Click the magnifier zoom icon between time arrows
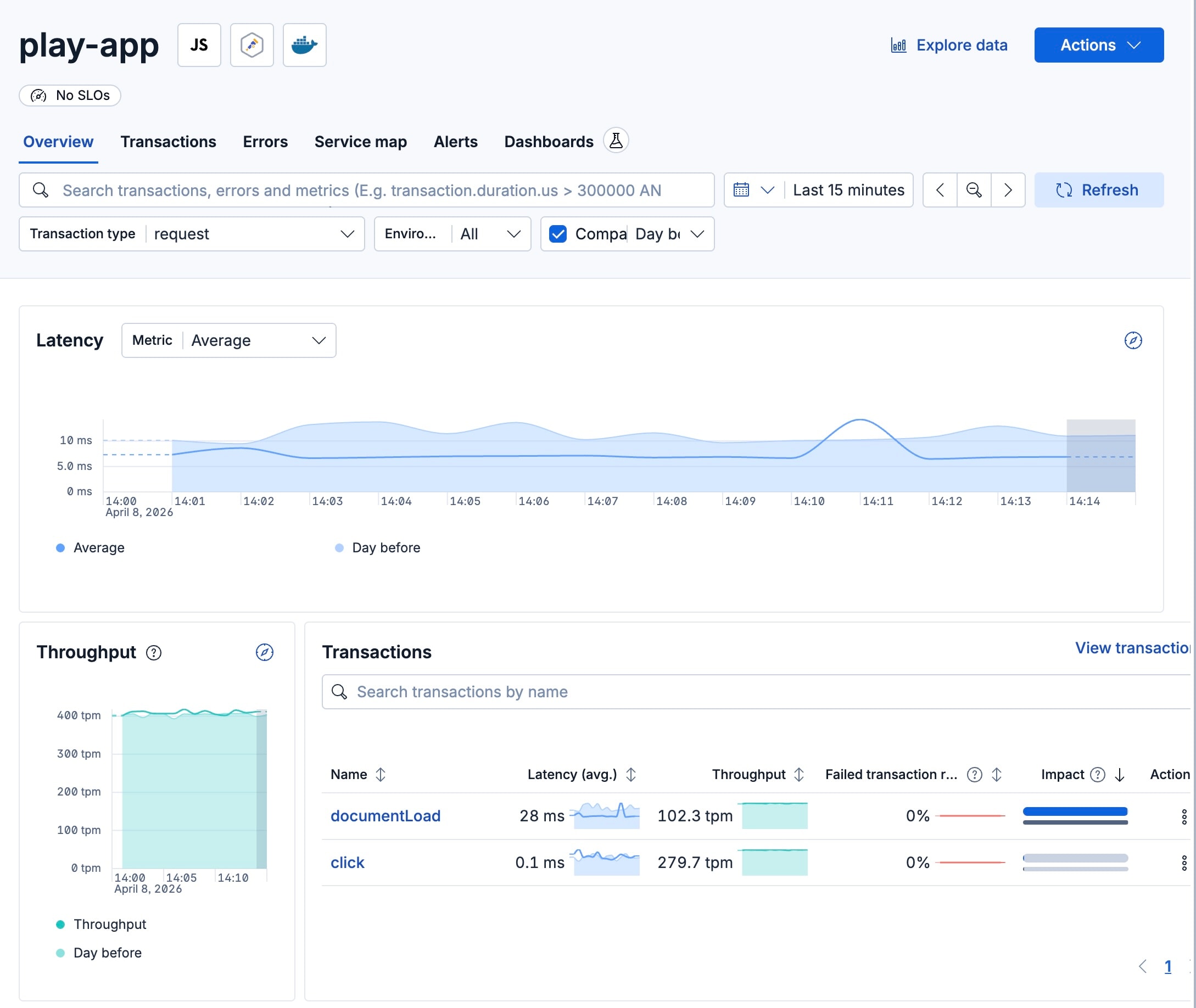The width and height of the screenshot is (1196, 1008). [x=974, y=190]
